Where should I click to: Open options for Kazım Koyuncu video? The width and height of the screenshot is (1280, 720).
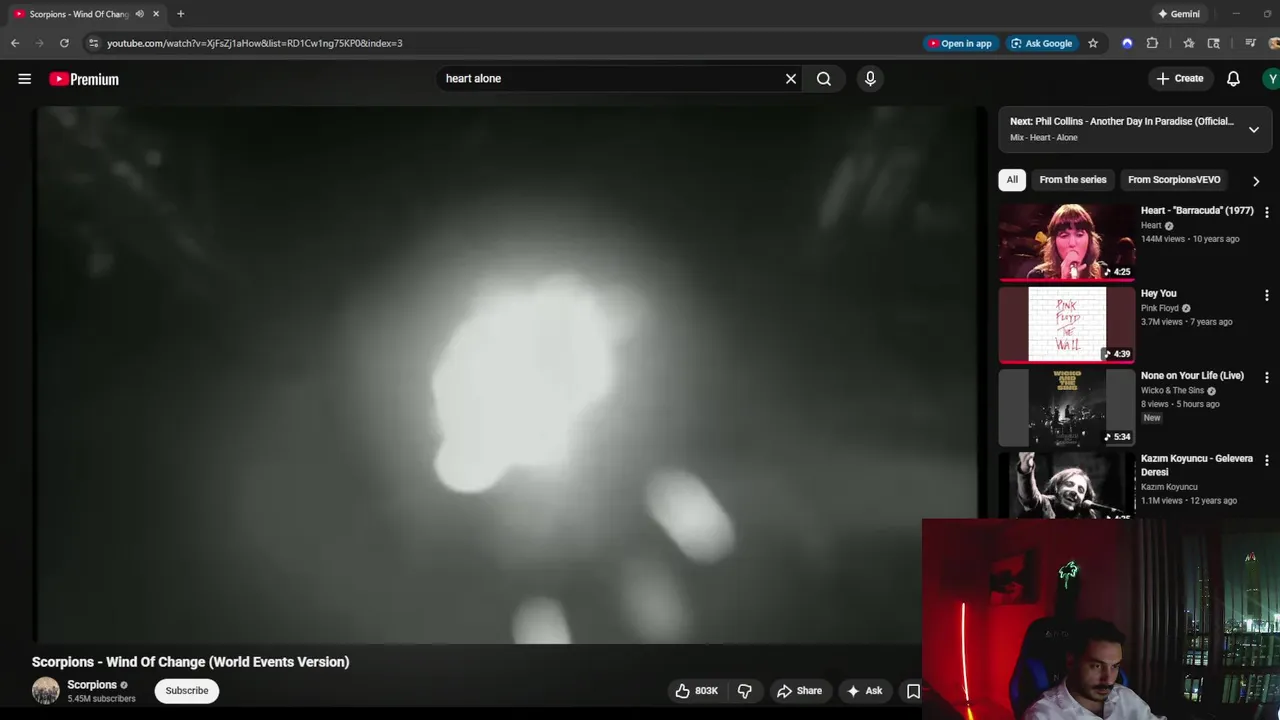1266,460
